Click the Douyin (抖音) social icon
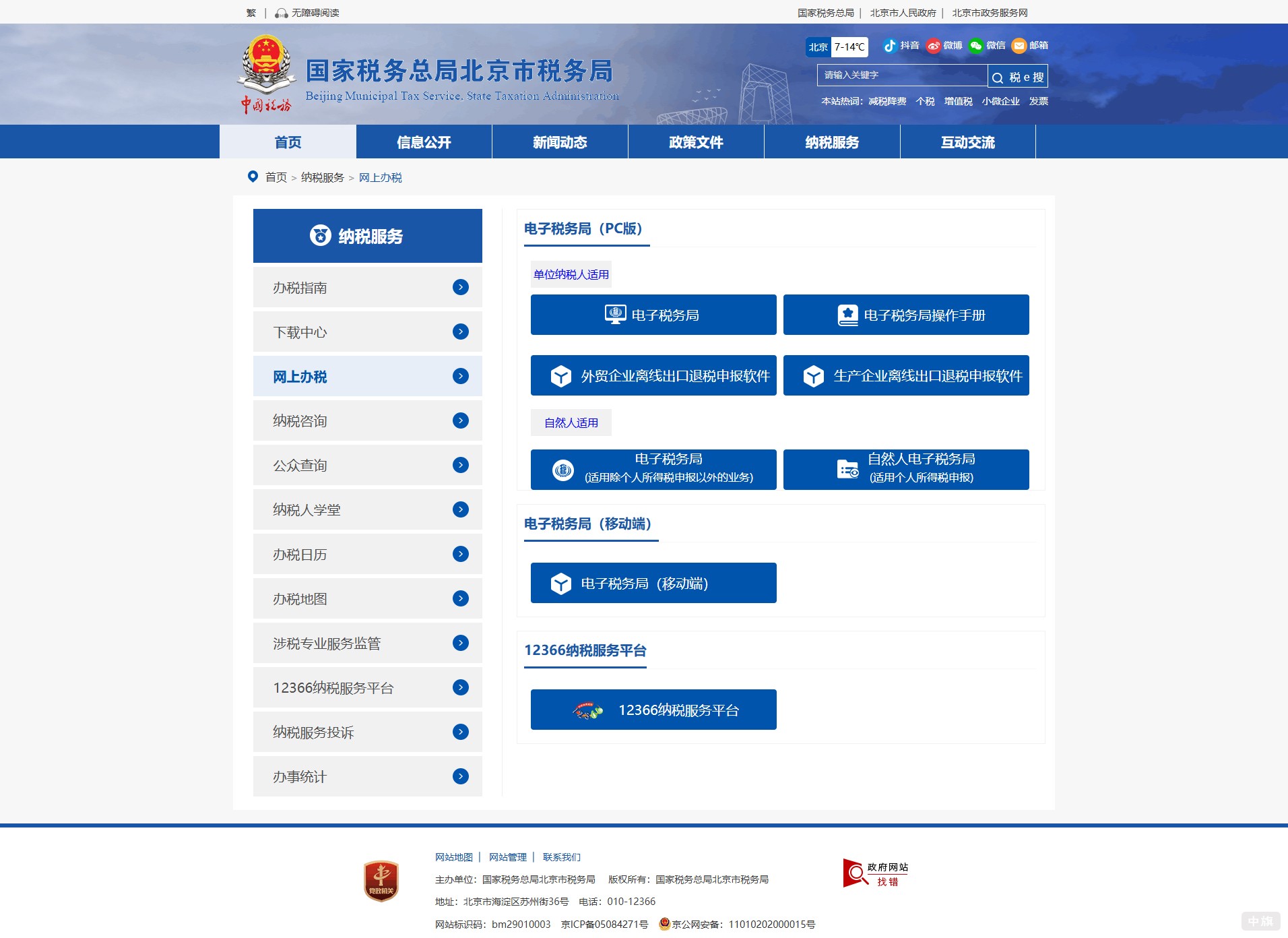The height and width of the screenshot is (938, 1288). pyautogui.click(x=890, y=46)
